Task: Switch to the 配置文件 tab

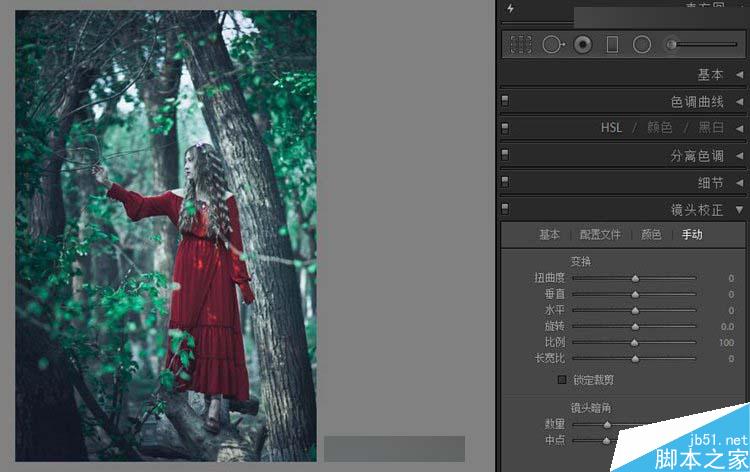Action: 600,234
